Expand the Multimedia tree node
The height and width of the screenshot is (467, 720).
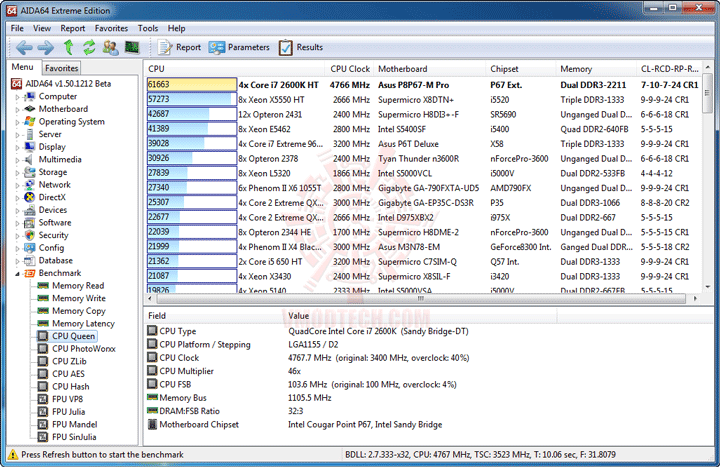(x=17, y=160)
